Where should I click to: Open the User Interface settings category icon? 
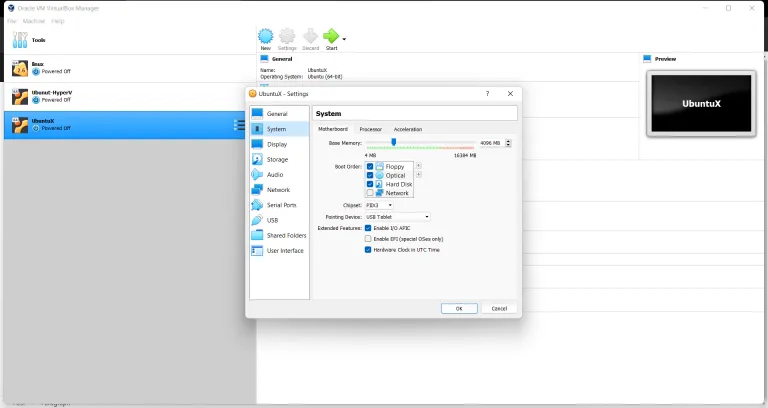pyautogui.click(x=257, y=250)
